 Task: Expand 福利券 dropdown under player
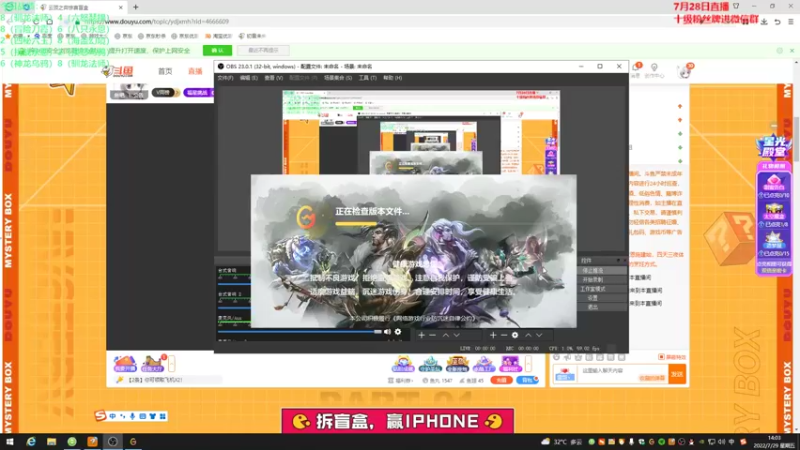[x=401, y=381]
